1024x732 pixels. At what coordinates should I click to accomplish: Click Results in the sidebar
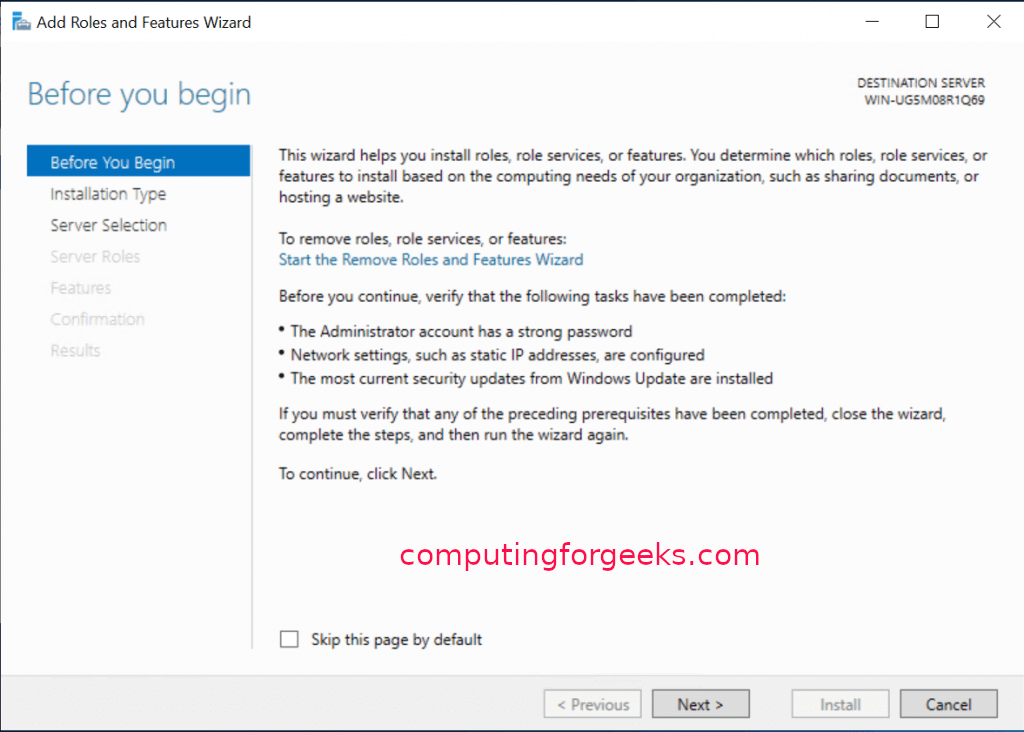tap(75, 350)
